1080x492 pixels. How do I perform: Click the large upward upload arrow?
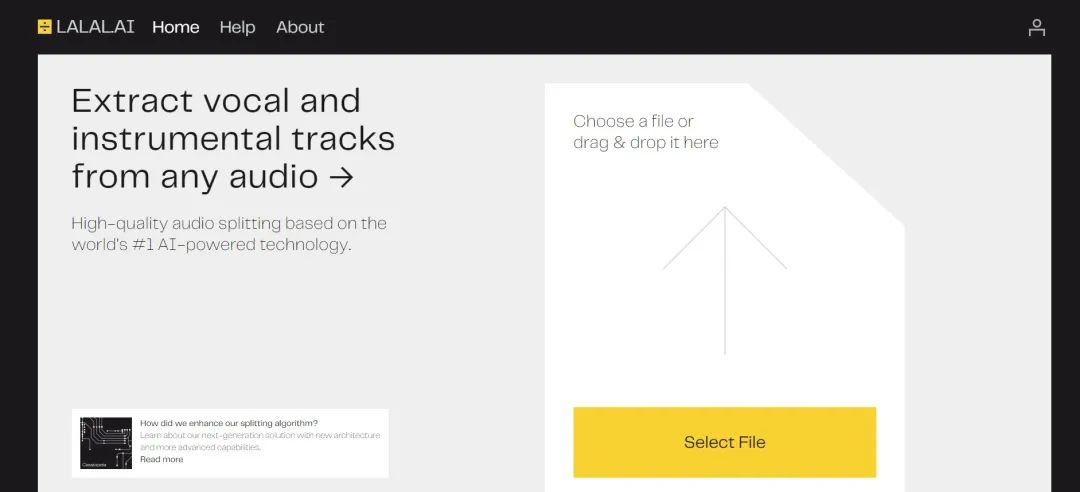point(725,280)
